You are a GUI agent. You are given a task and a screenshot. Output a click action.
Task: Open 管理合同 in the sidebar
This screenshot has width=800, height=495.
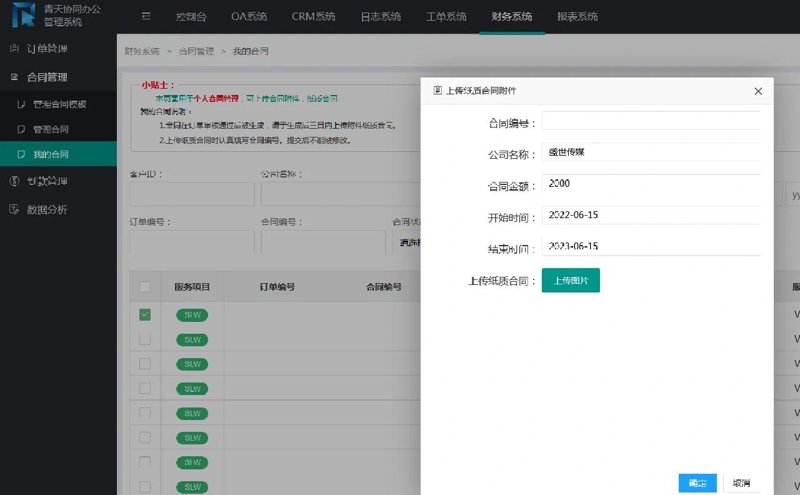58,129
